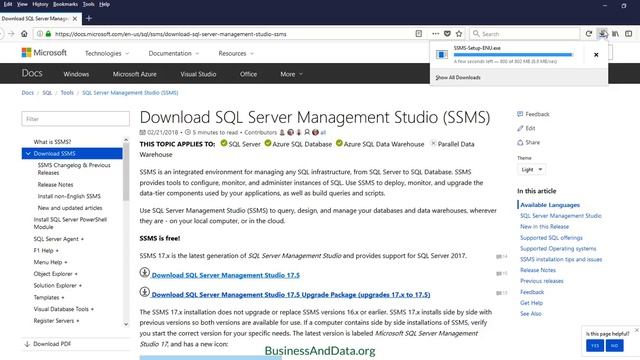The height and width of the screenshot is (360, 640).
Task: Go to Windows in Docs navigation
Action: [x=76, y=74]
